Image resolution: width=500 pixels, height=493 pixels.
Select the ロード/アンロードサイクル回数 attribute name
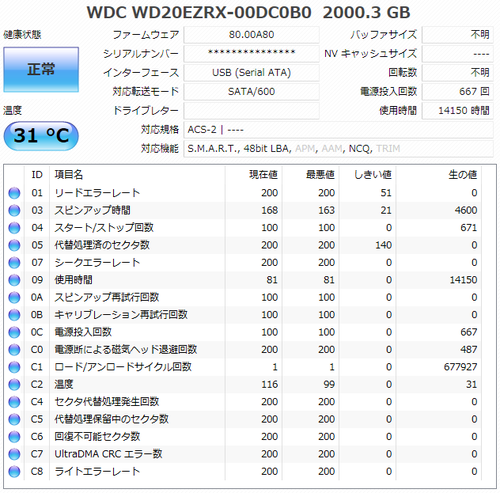123,367
